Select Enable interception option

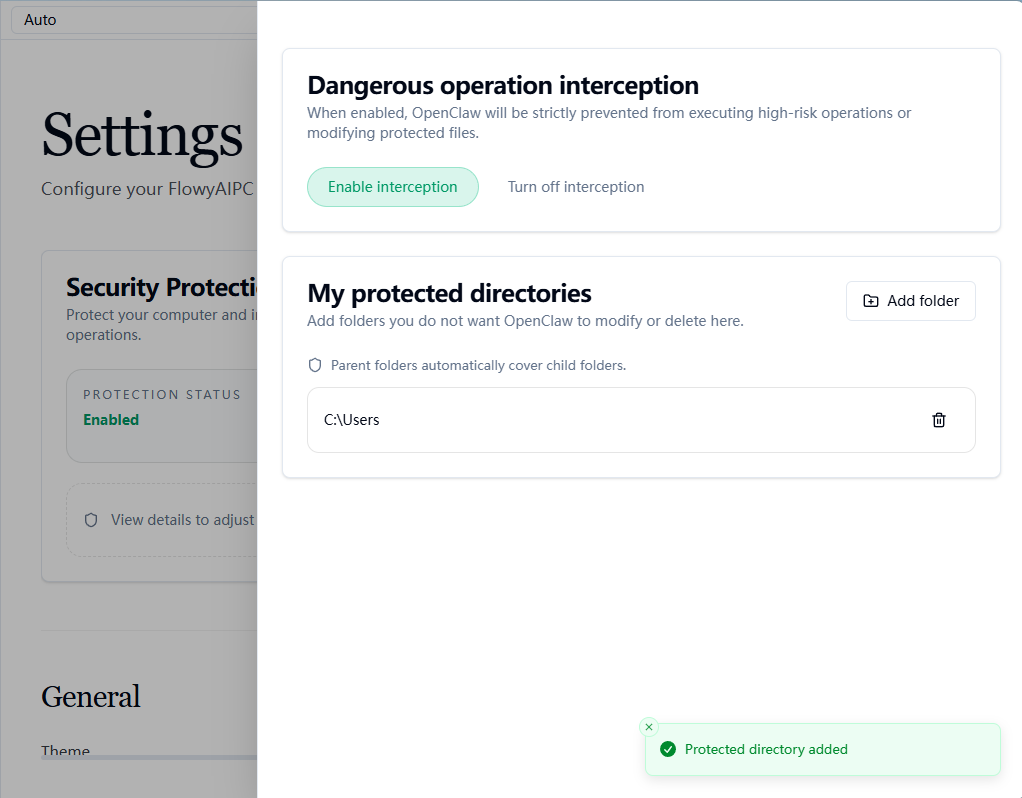point(392,187)
